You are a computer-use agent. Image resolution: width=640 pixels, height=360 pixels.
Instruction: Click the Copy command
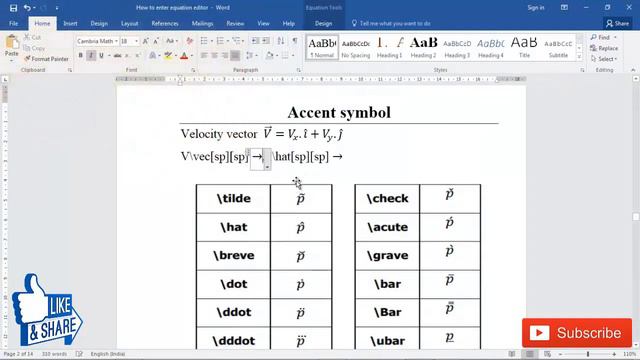point(34,48)
